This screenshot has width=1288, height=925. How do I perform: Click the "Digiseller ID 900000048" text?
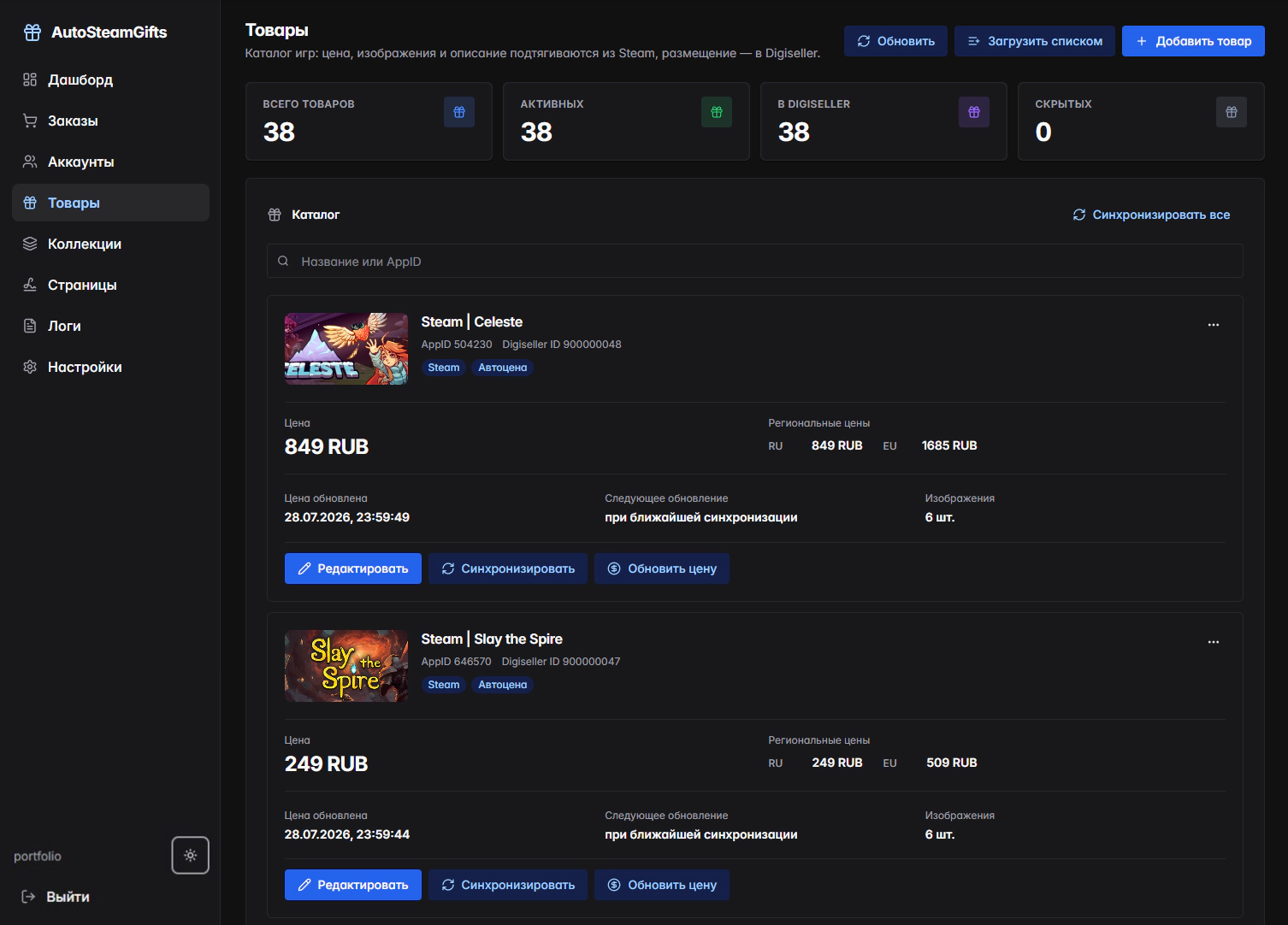pos(562,345)
